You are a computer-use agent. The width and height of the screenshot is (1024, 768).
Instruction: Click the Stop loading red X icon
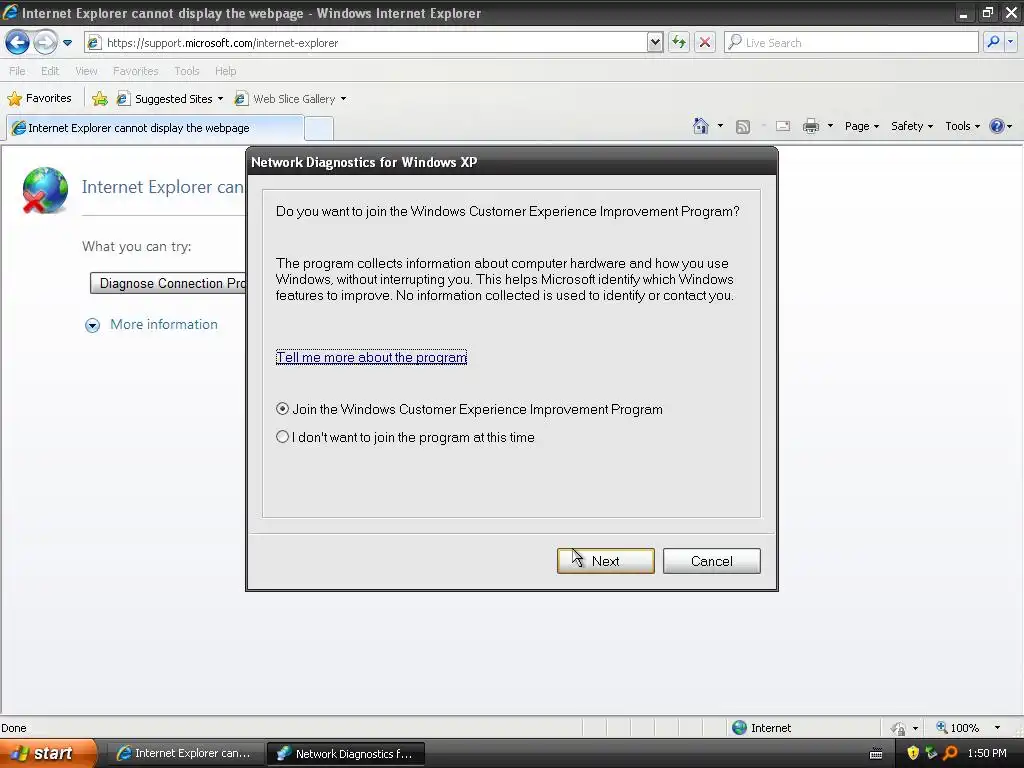(705, 42)
